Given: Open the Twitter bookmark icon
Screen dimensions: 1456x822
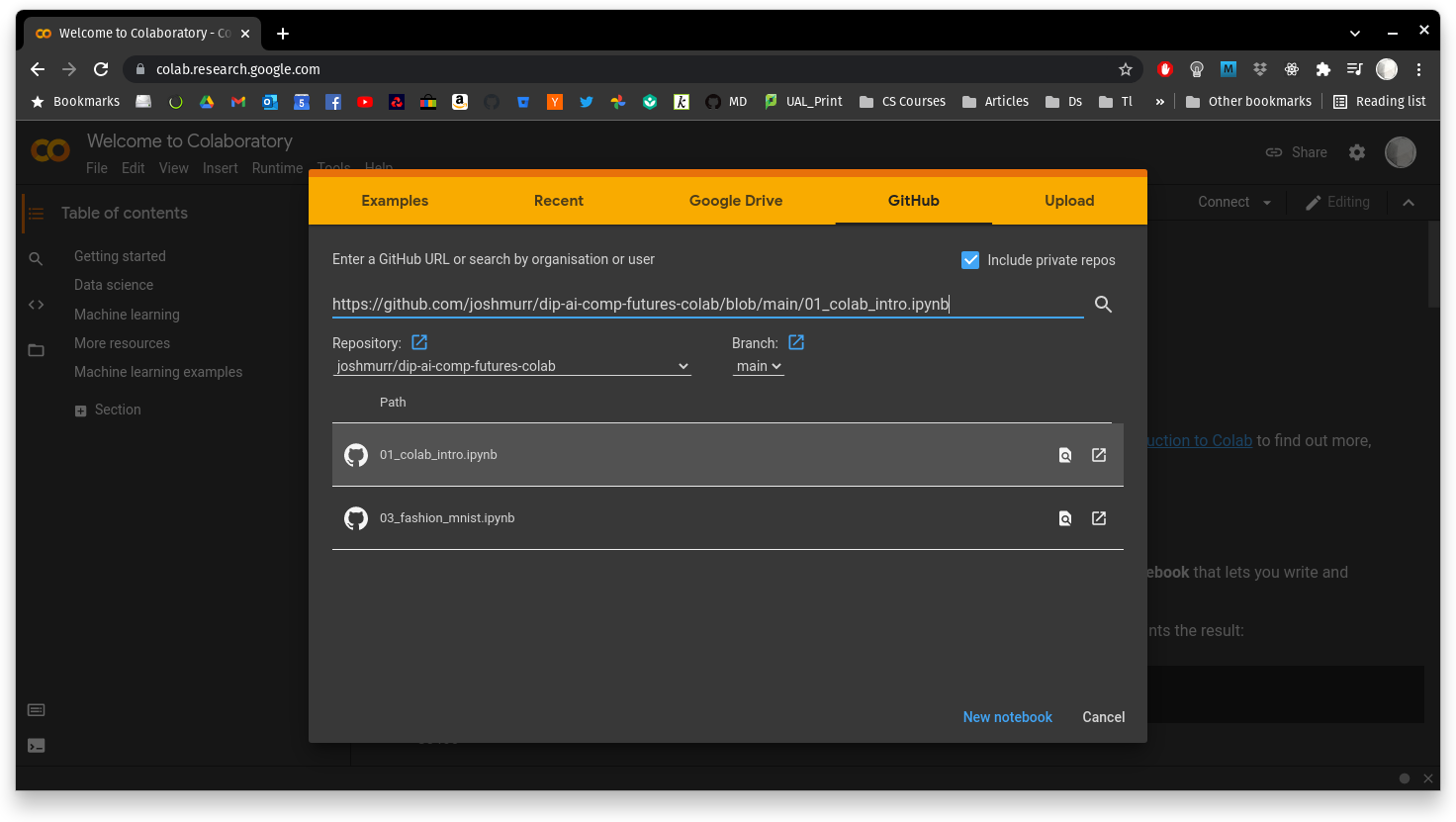Looking at the screenshot, I should pos(587,102).
